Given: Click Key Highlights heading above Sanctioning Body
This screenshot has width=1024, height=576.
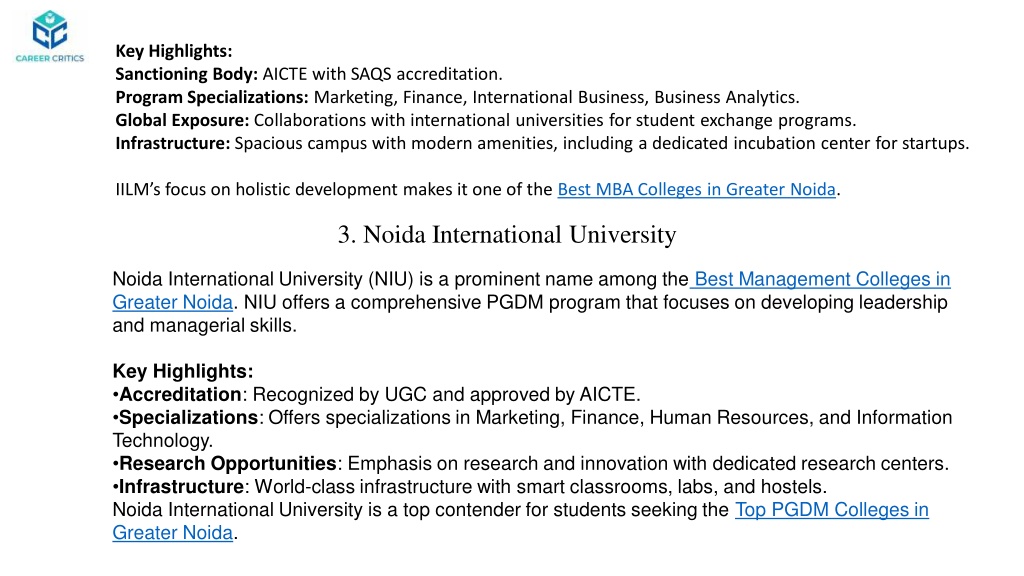Looking at the screenshot, I should click(x=174, y=51).
